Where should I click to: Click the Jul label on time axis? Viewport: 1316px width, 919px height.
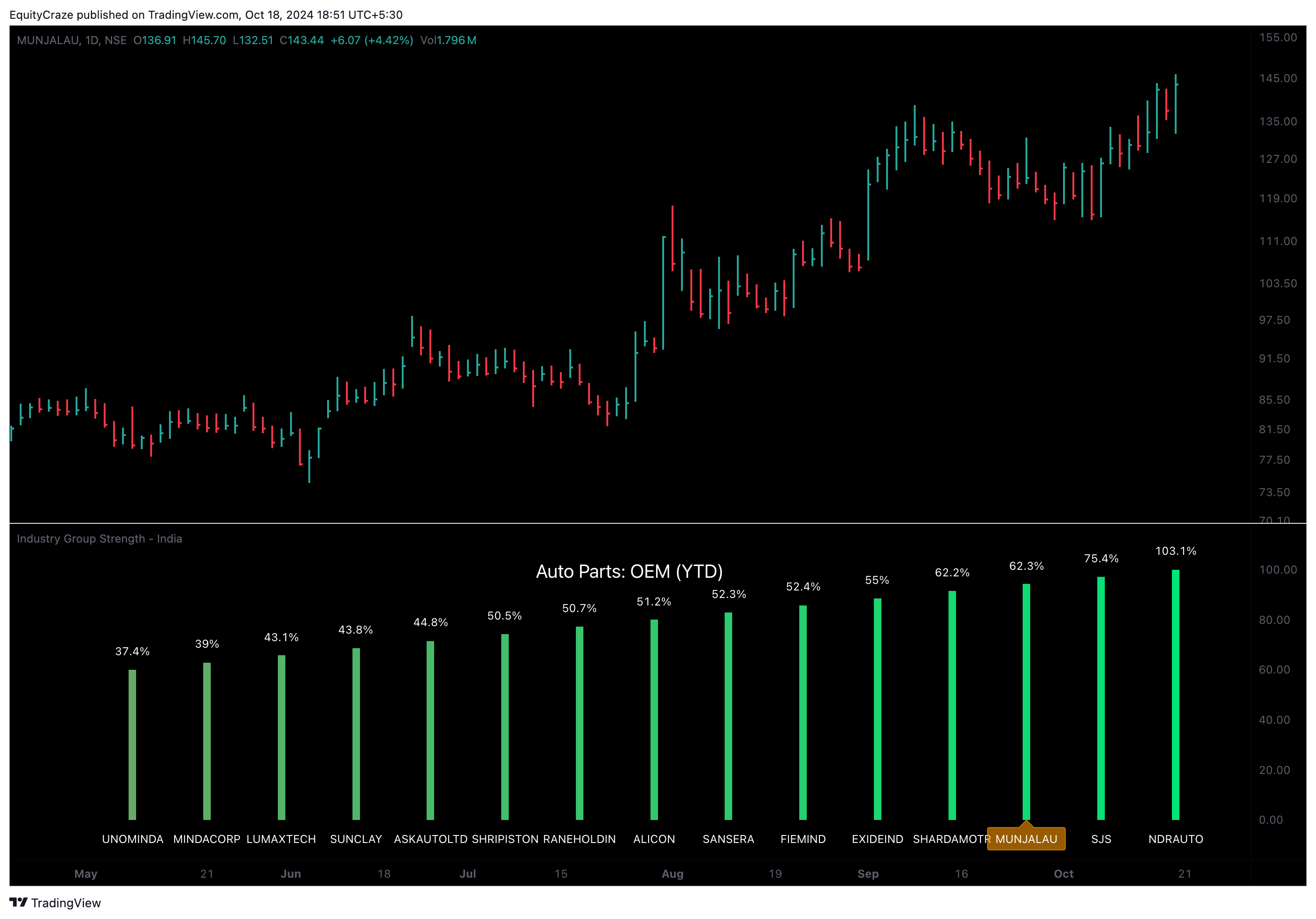(468, 874)
